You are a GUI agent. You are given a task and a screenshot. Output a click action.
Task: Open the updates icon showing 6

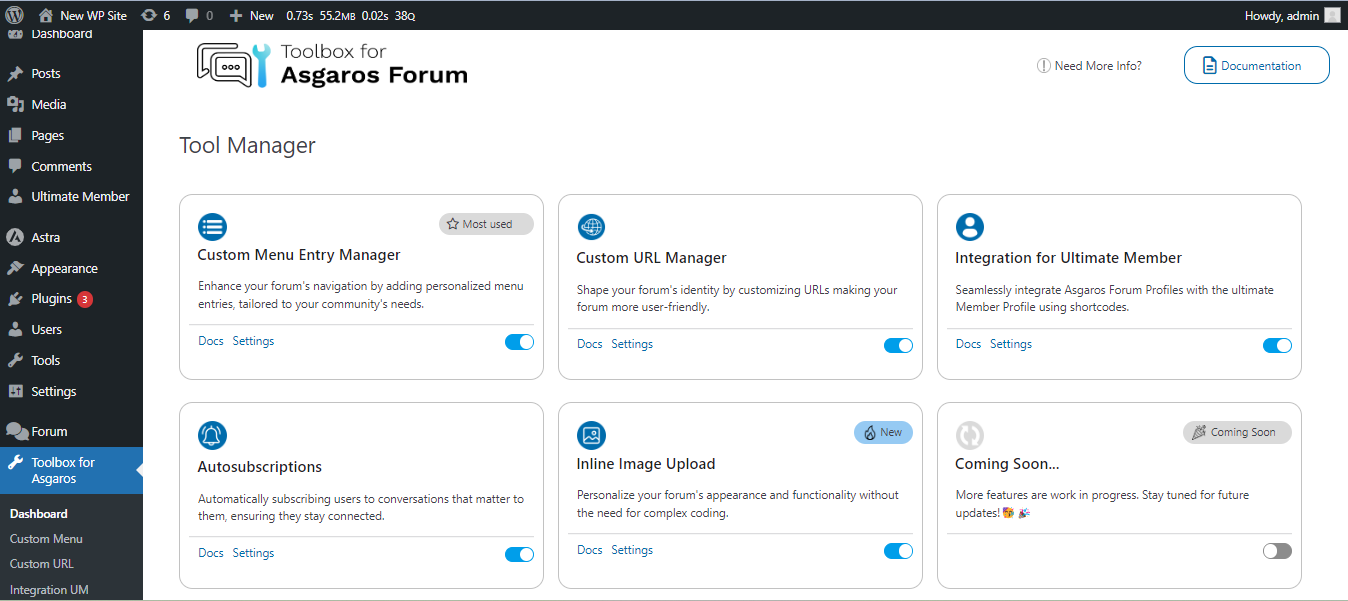click(x=149, y=15)
